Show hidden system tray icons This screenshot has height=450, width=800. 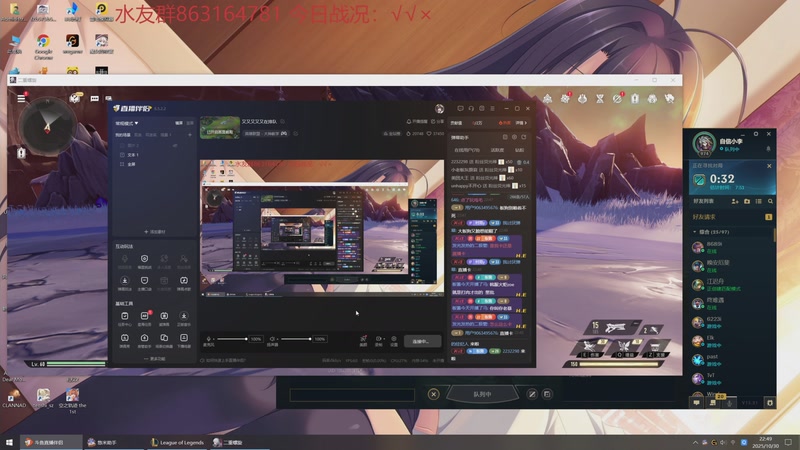[x=694, y=442]
